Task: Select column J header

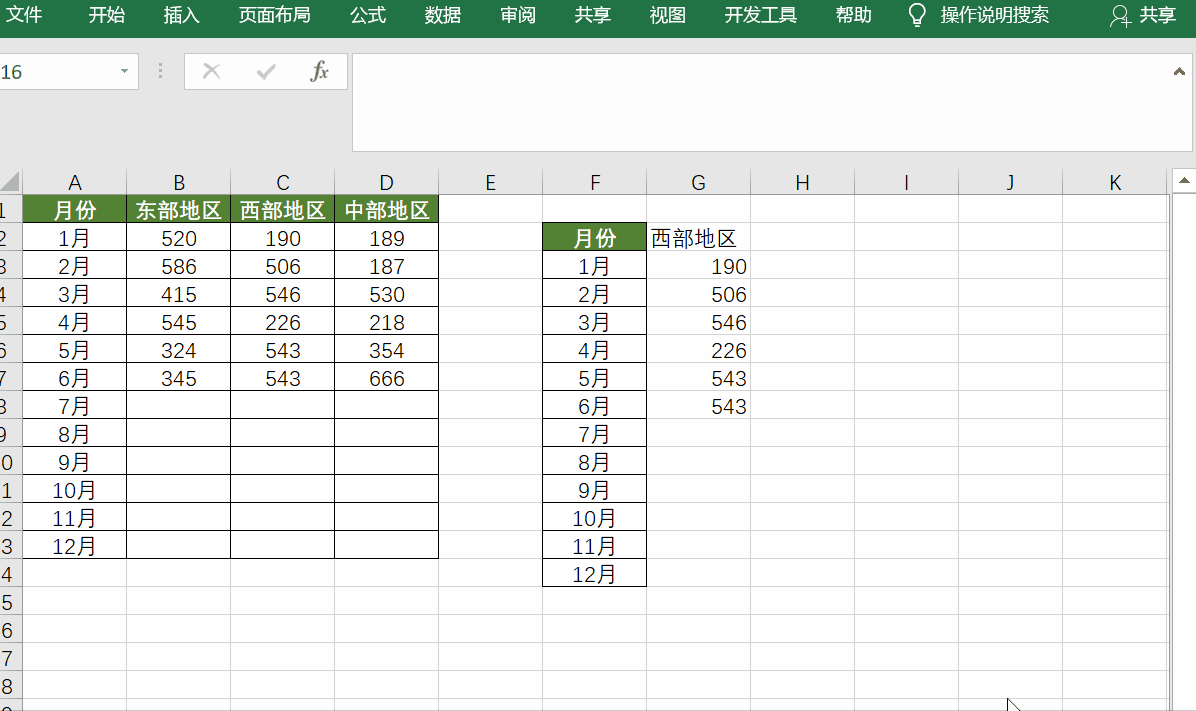Action: point(1011,182)
